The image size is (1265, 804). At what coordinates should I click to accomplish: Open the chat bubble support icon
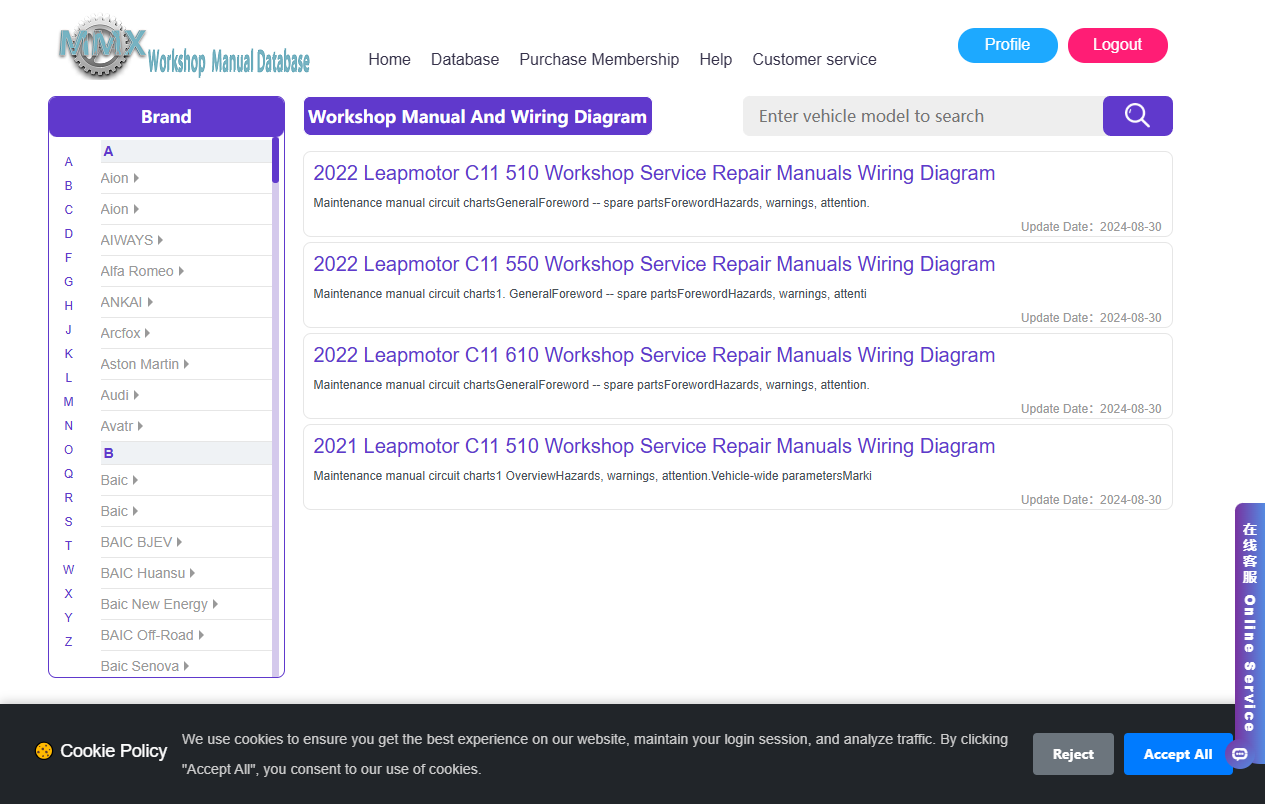[x=1240, y=754]
